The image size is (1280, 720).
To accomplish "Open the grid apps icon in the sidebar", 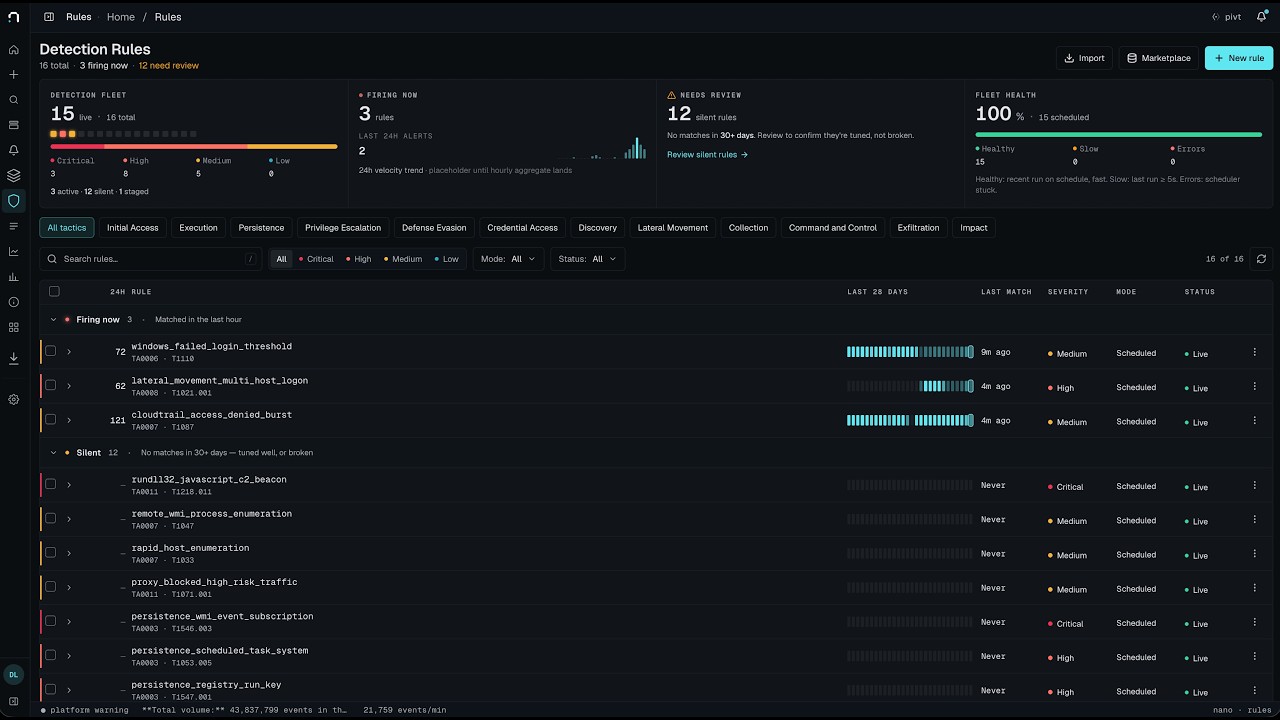I will click(x=13, y=327).
